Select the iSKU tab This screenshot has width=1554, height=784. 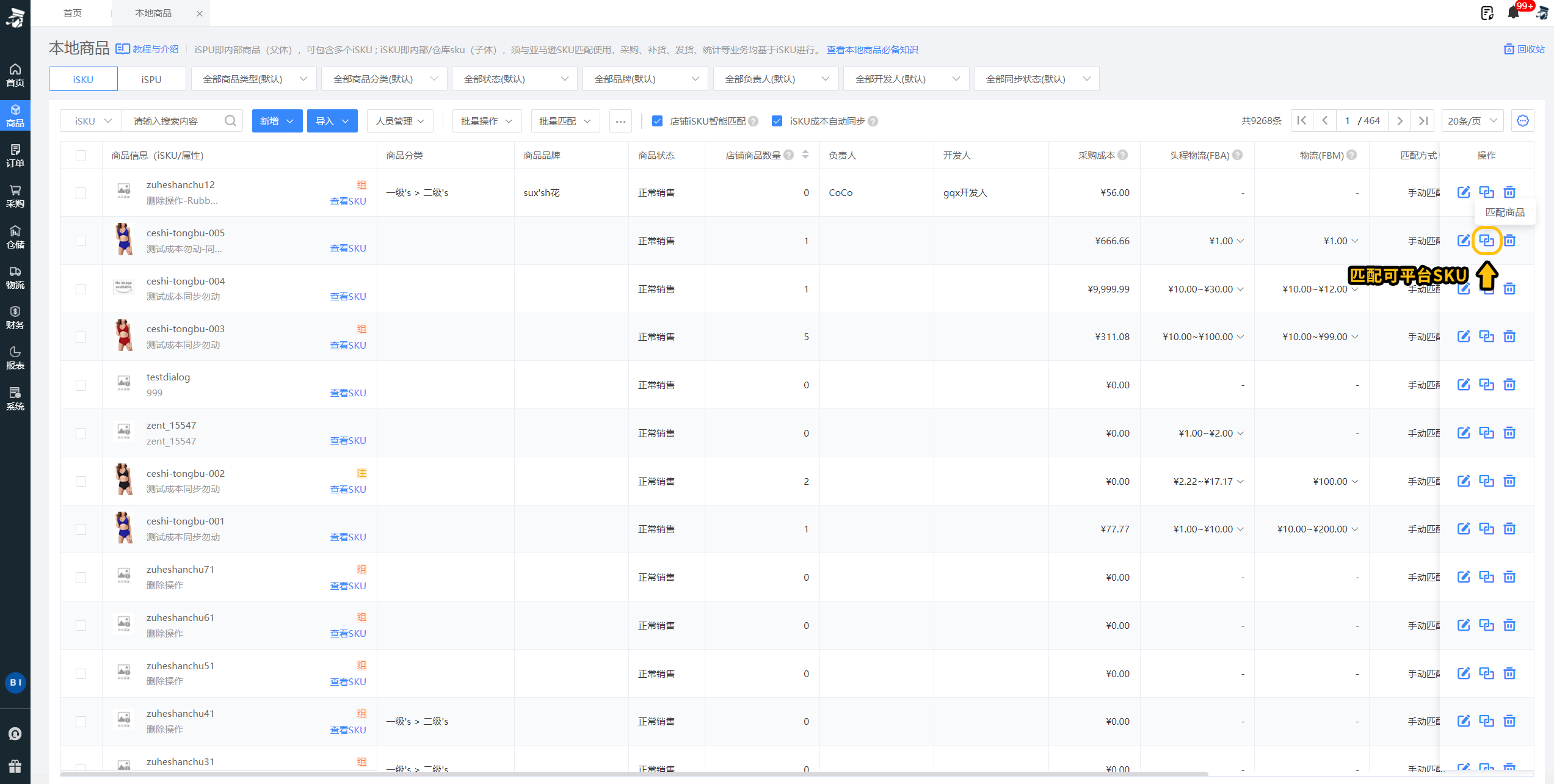(83, 79)
